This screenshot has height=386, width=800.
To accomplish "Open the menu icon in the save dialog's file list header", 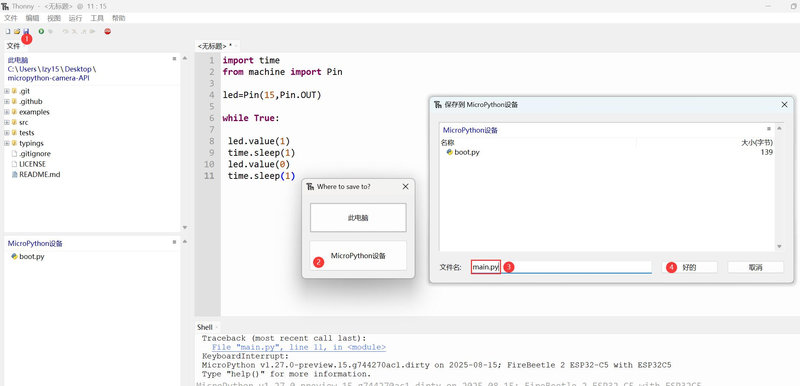I will pyautogui.click(x=769, y=129).
